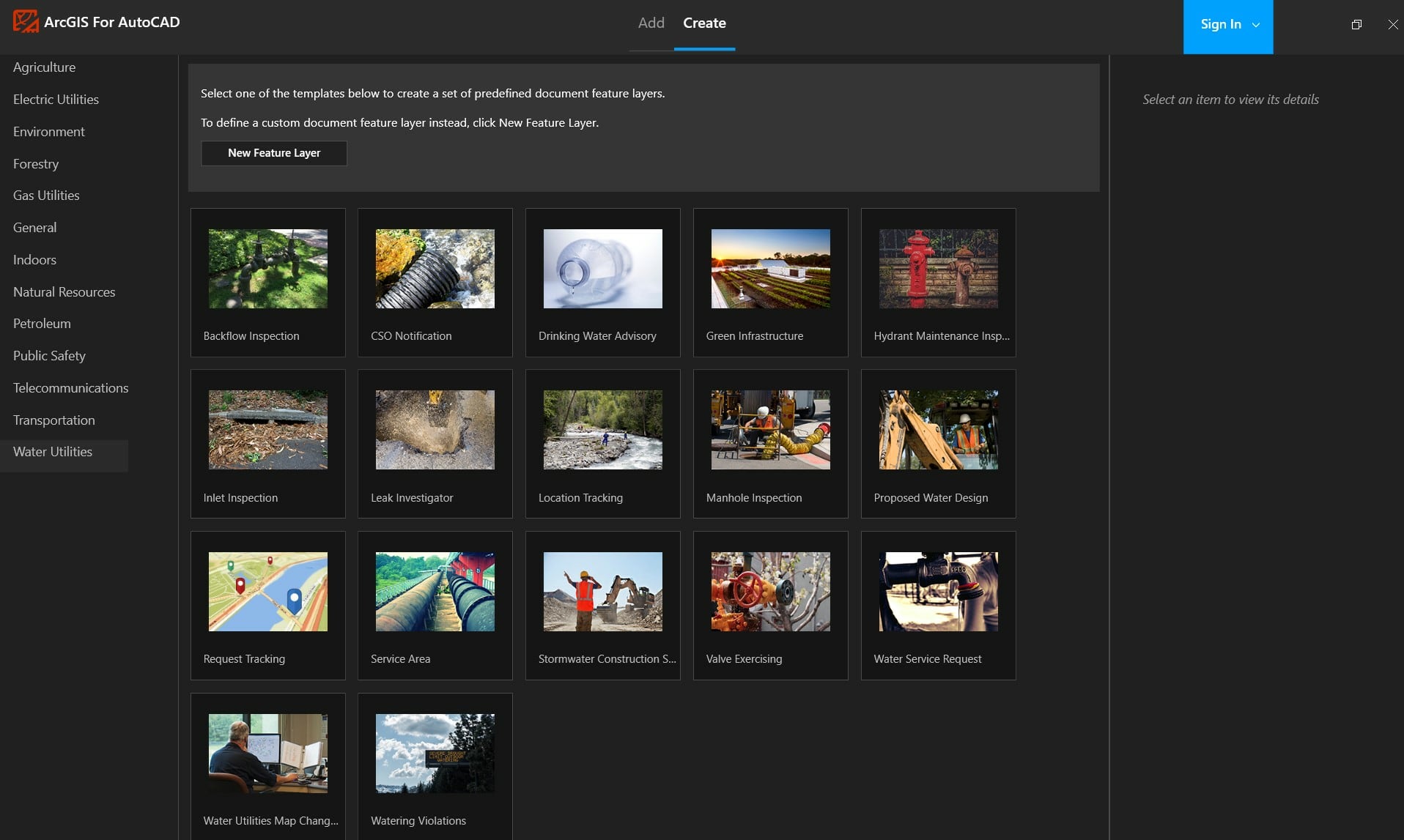
Task: Select the Valve Exercising template thumbnail
Action: [x=771, y=592]
